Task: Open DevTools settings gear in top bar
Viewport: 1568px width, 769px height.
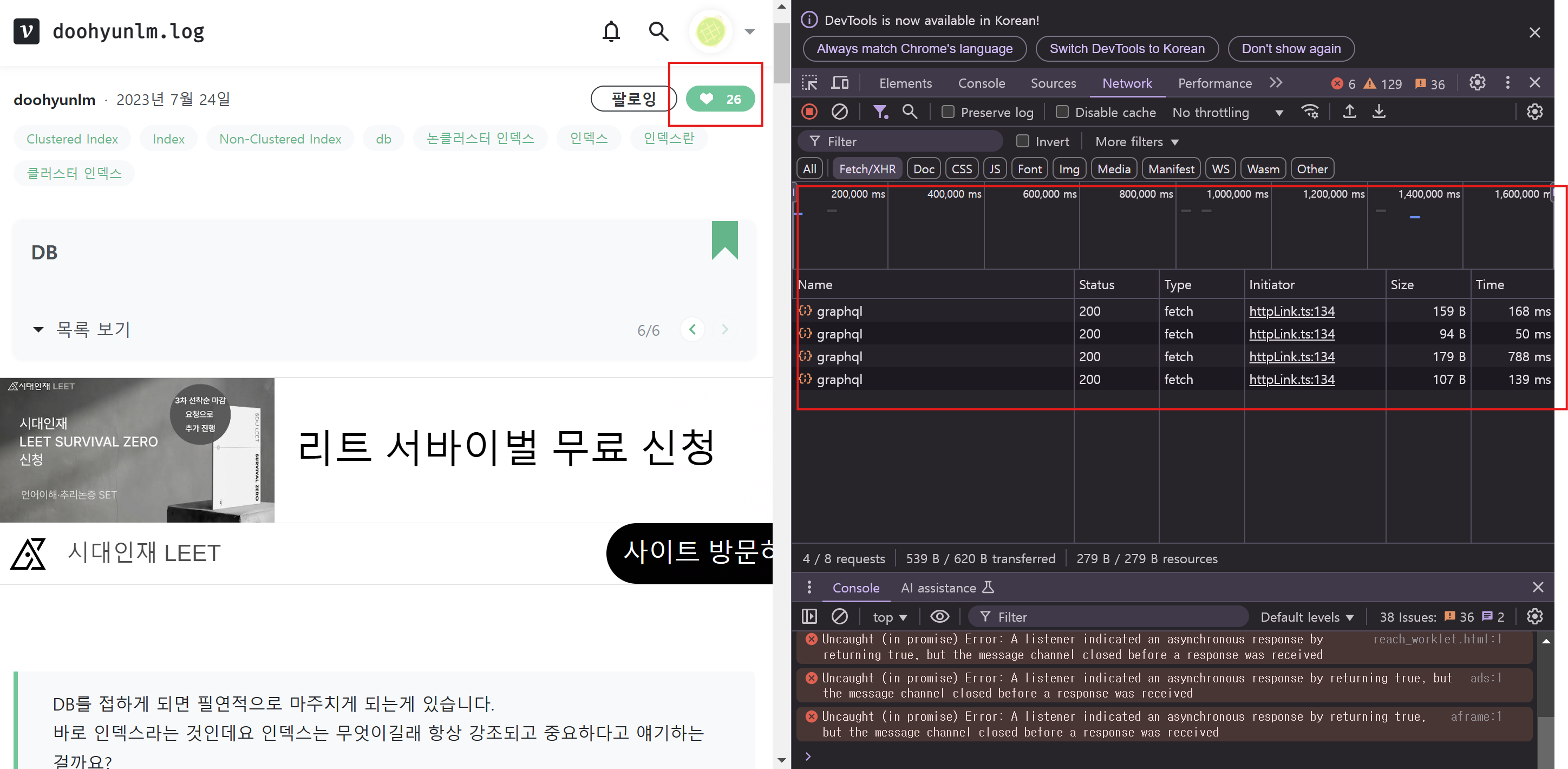Action: (x=1476, y=83)
